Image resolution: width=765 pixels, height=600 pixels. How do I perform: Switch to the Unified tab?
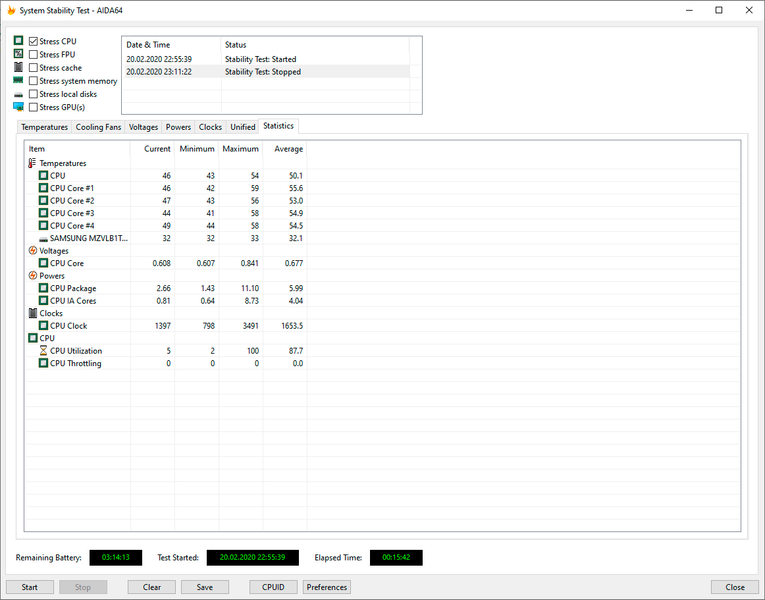(242, 127)
